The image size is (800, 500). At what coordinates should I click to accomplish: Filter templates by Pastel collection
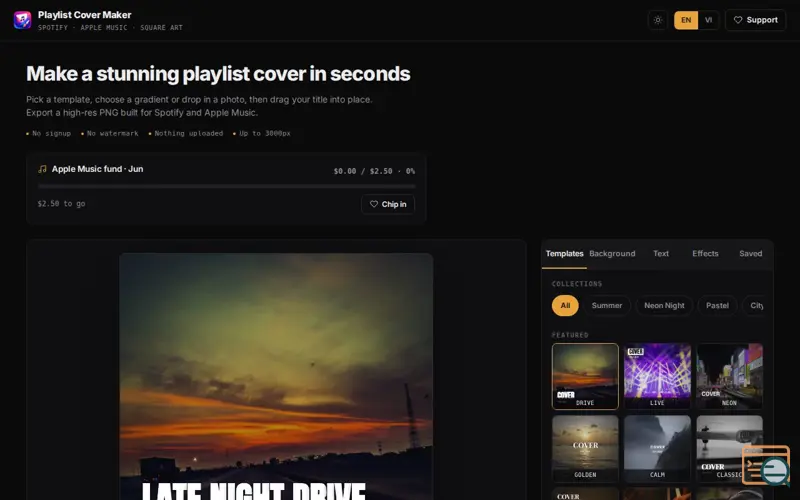(x=717, y=306)
